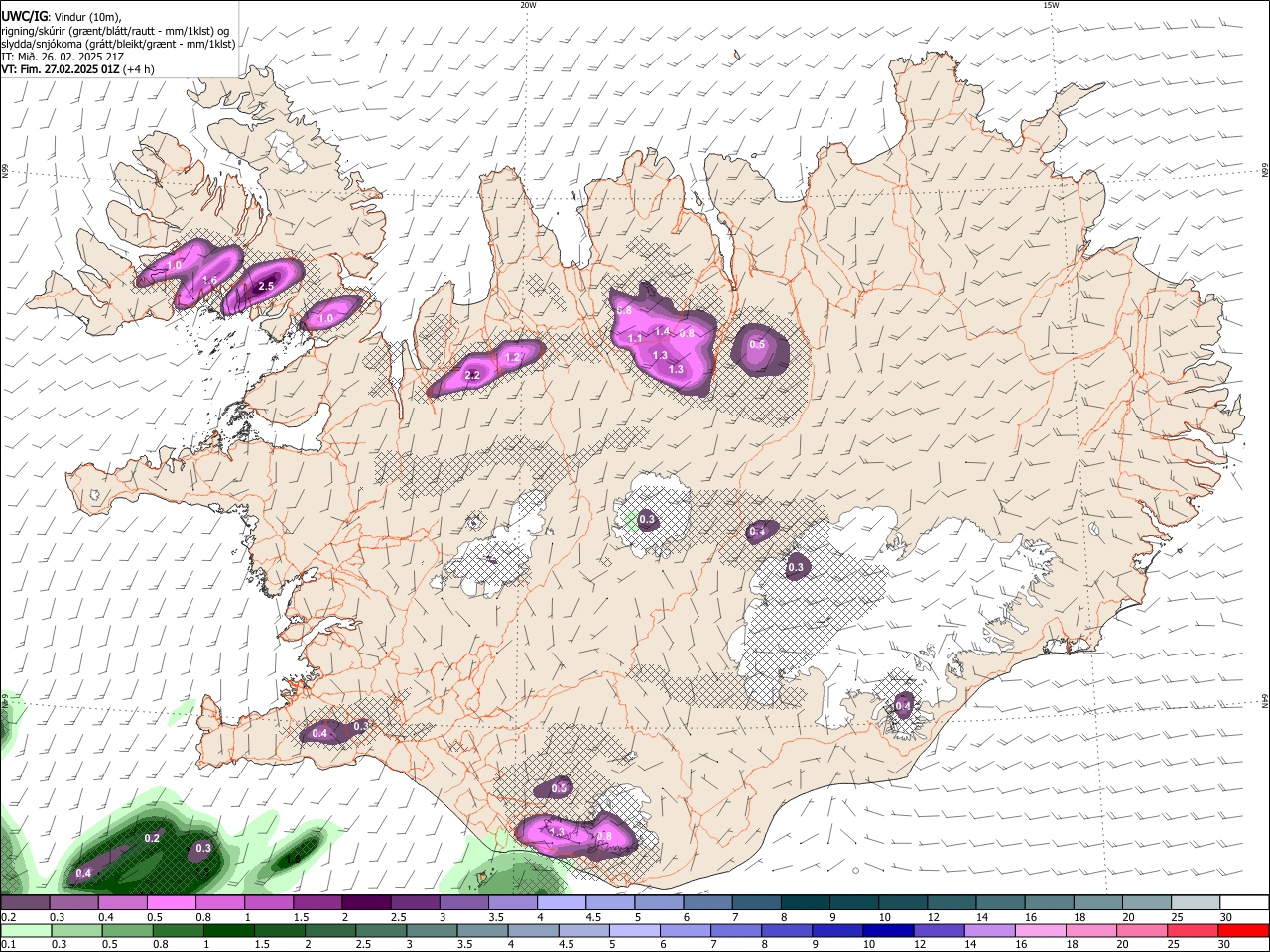1270x952 pixels.
Task: Select the 1.6 value label on the map
Action: (209, 281)
